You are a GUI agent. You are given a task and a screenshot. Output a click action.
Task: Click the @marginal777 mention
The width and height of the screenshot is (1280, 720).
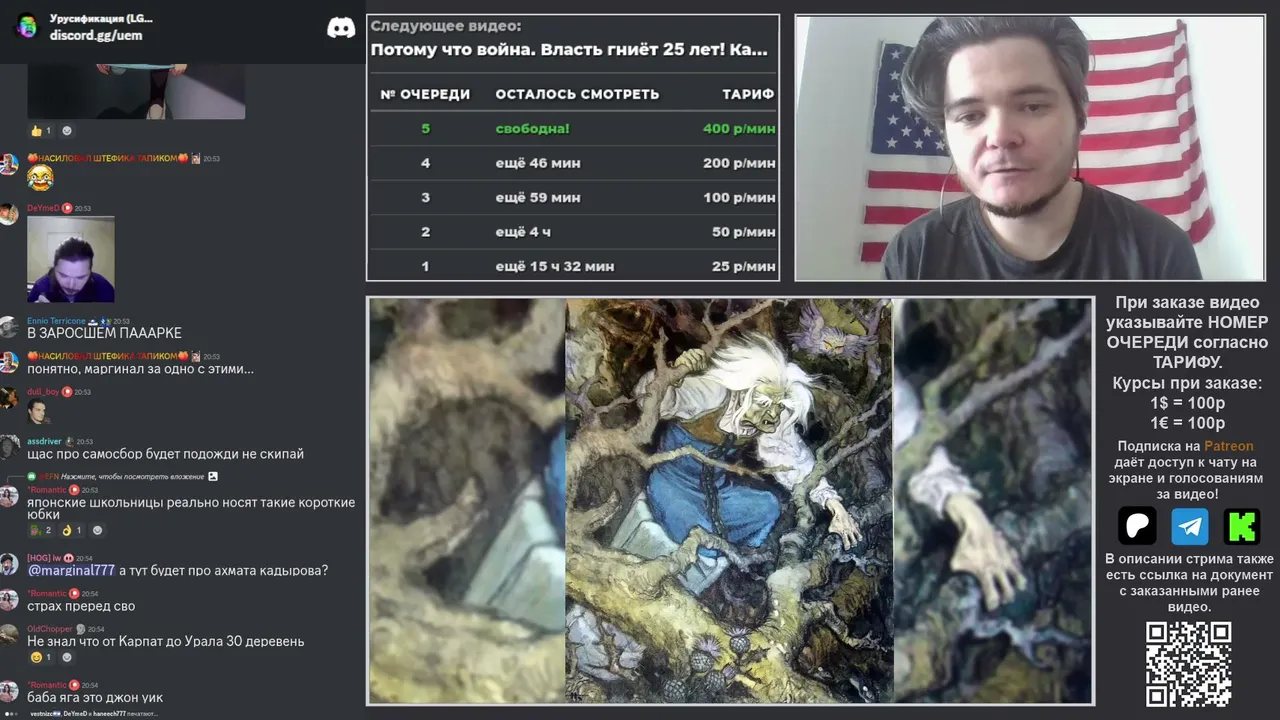(71, 570)
